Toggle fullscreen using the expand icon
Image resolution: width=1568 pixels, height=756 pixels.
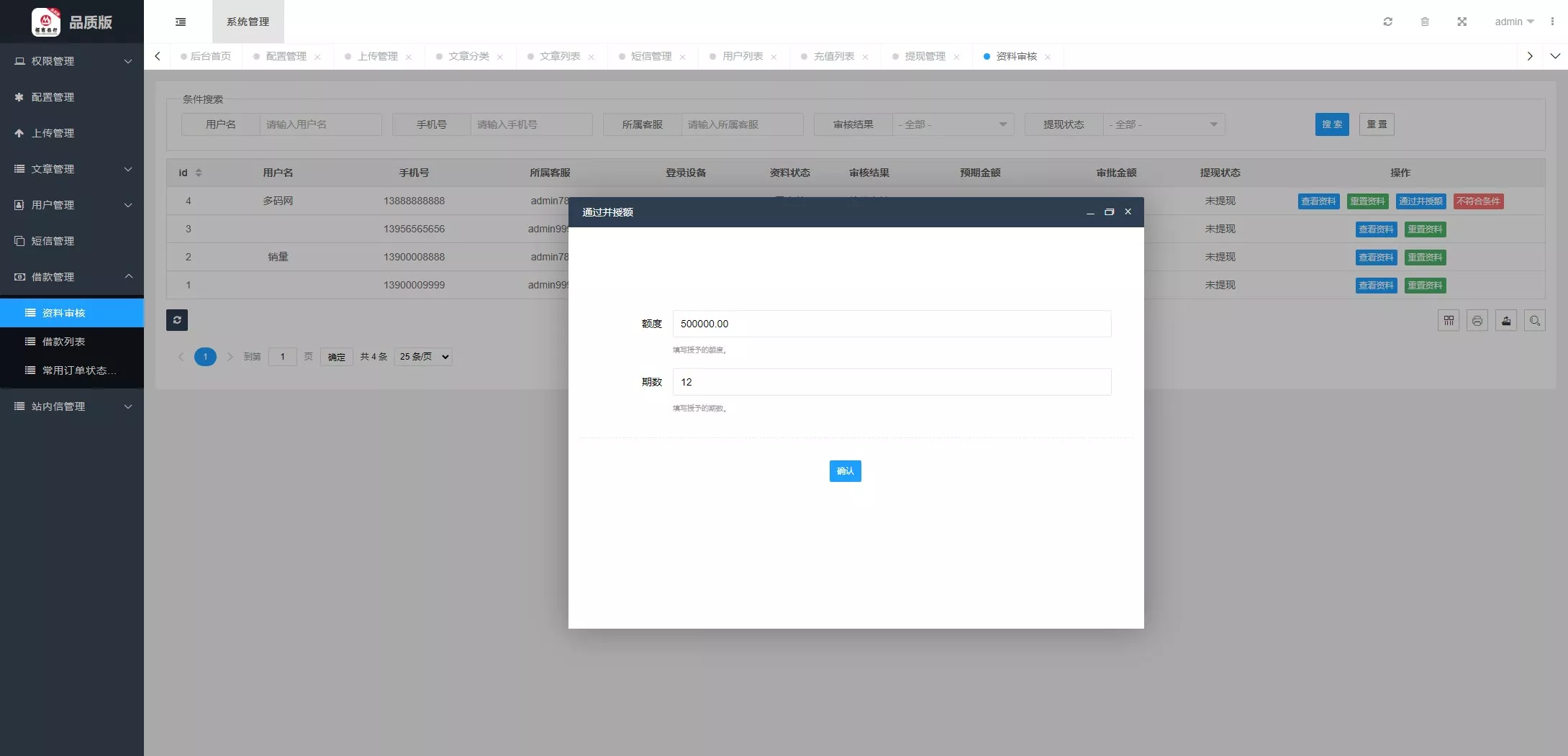tap(1461, 22)
